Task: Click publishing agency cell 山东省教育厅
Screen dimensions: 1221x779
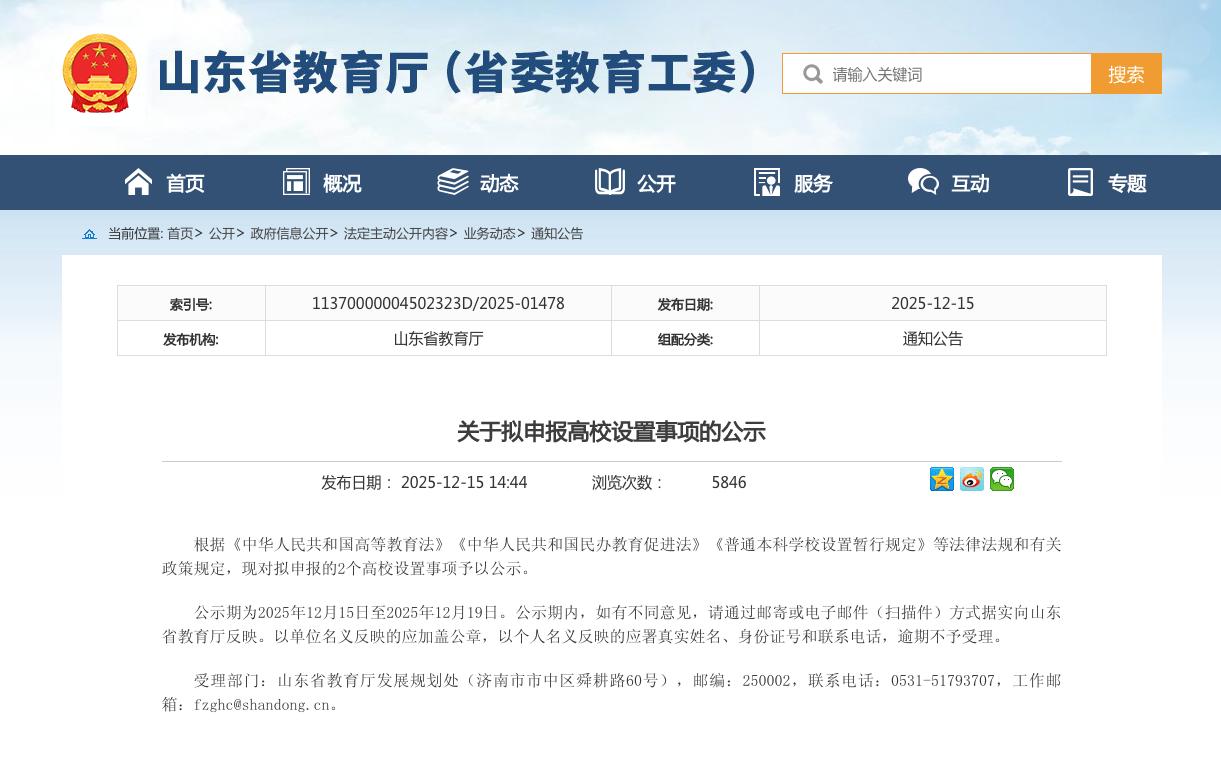Action: click(438, 339)
